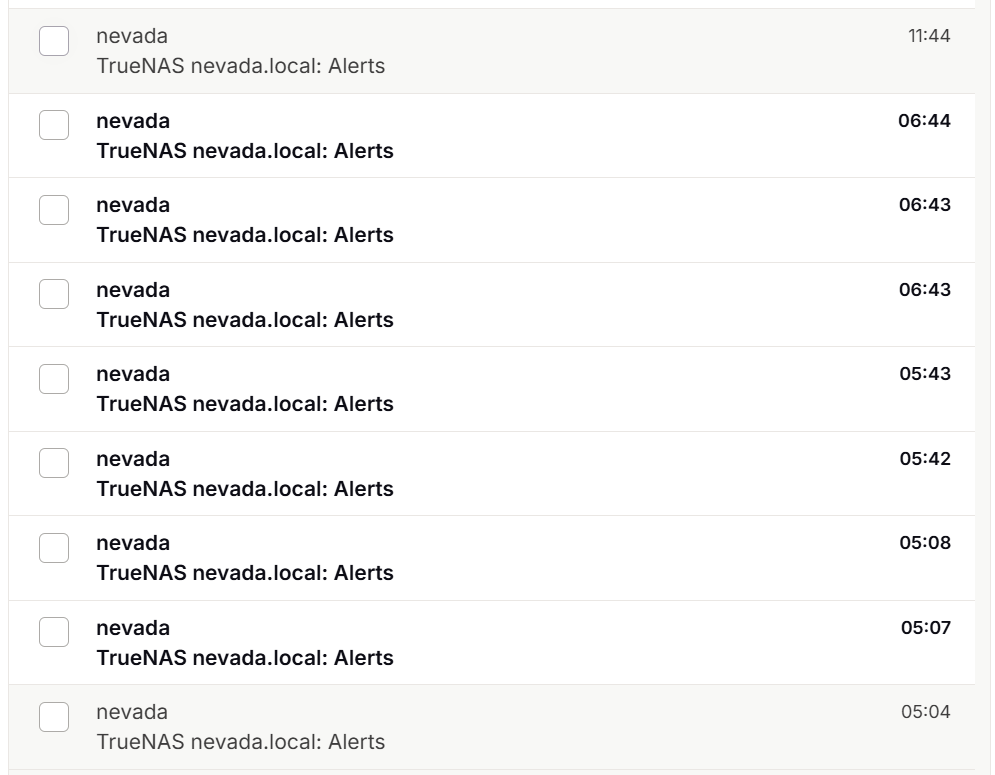Screen dimensions: 995x775
Task: Click sender name nevada on the 05:43 email
Action: (x=133, y=374)
